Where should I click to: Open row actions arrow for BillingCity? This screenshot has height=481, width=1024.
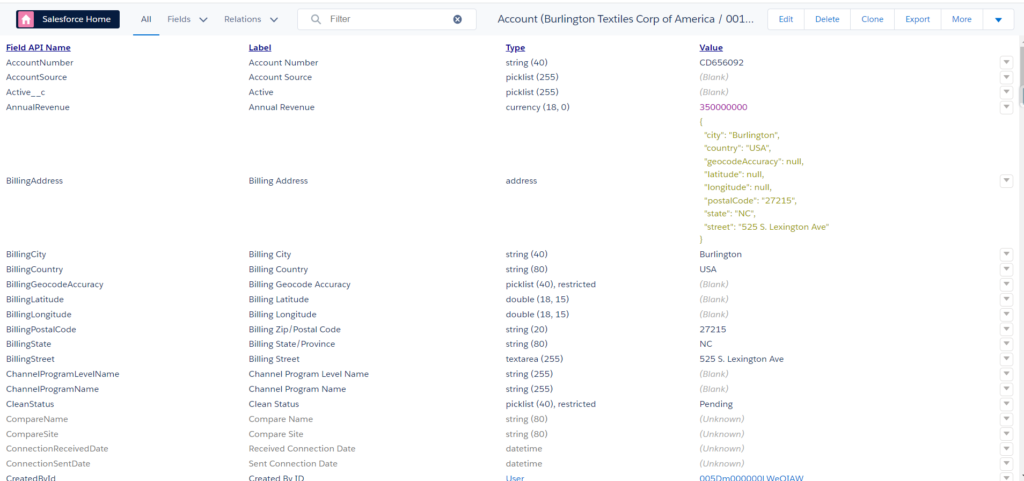(x=1006, y=255)
